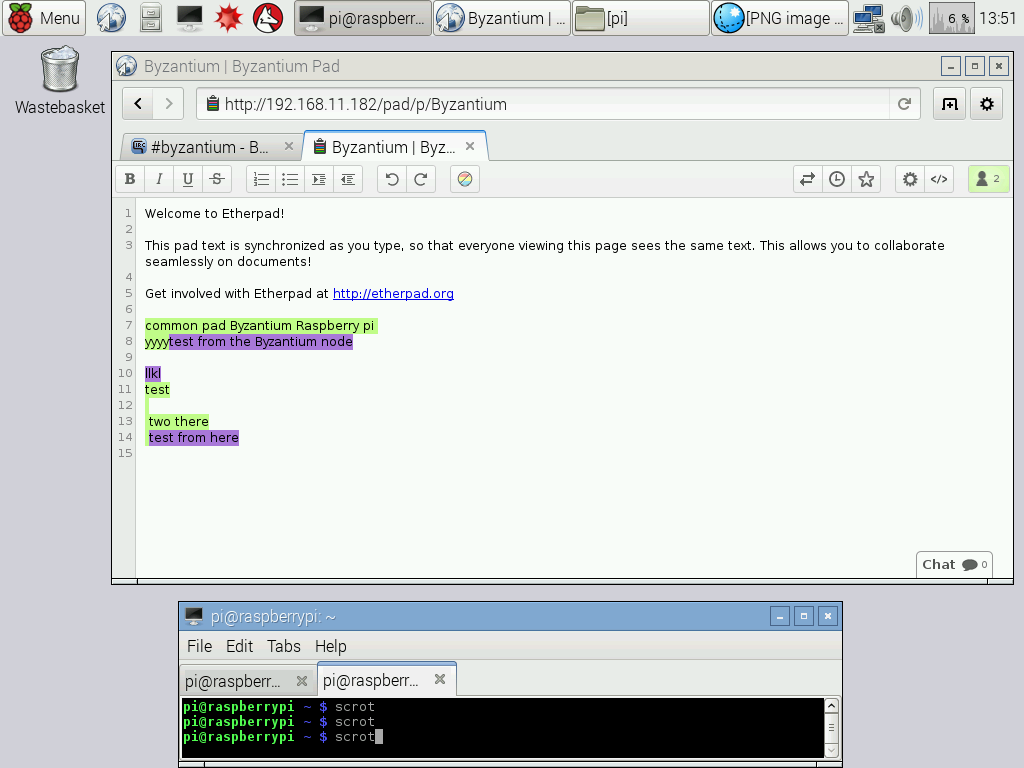This screenshot has height=768, width=1024.
Task: Save a revision with the star icon
Action: coord(866,179)
